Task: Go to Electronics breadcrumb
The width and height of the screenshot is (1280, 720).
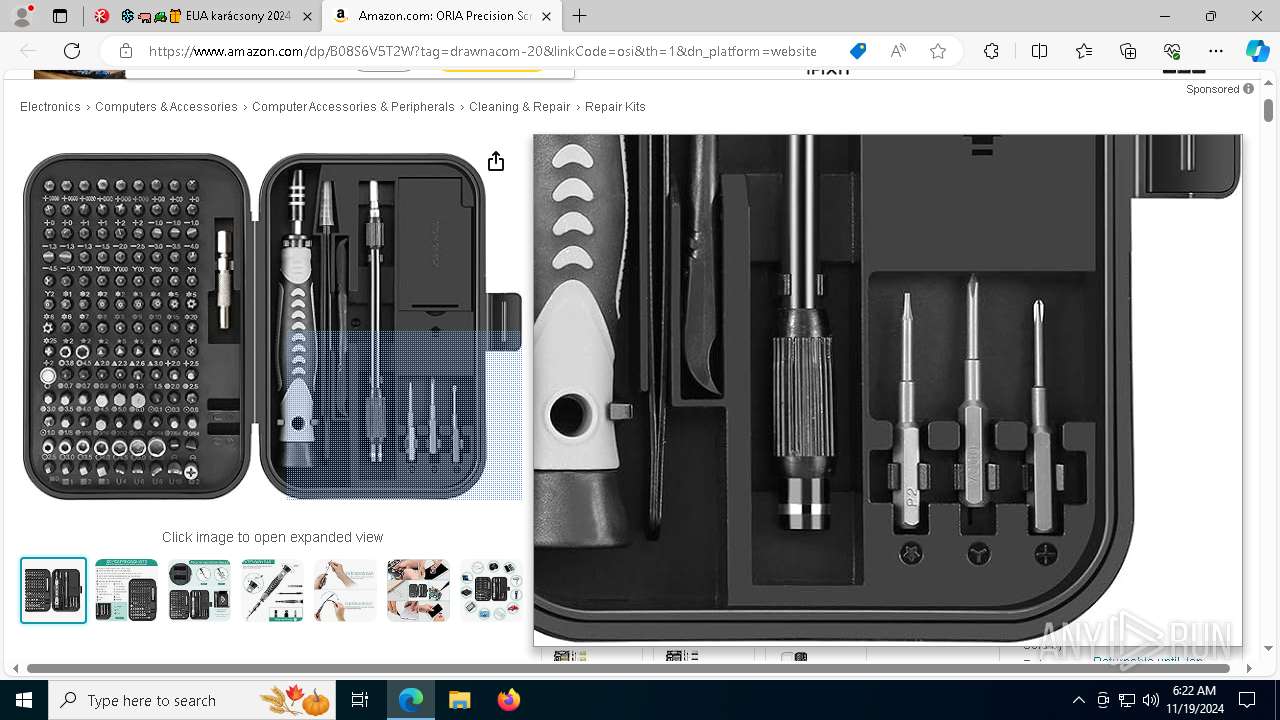Action: click(x=50, y=107)
